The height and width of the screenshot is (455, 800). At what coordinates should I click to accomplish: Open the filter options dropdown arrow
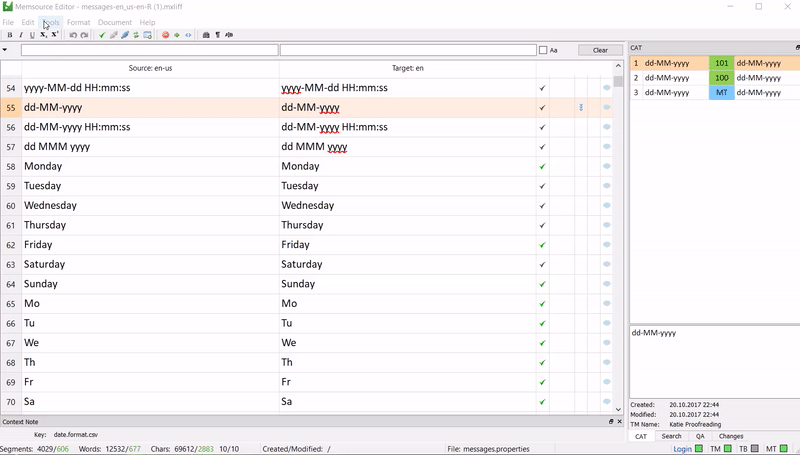[x=5, y=50]
